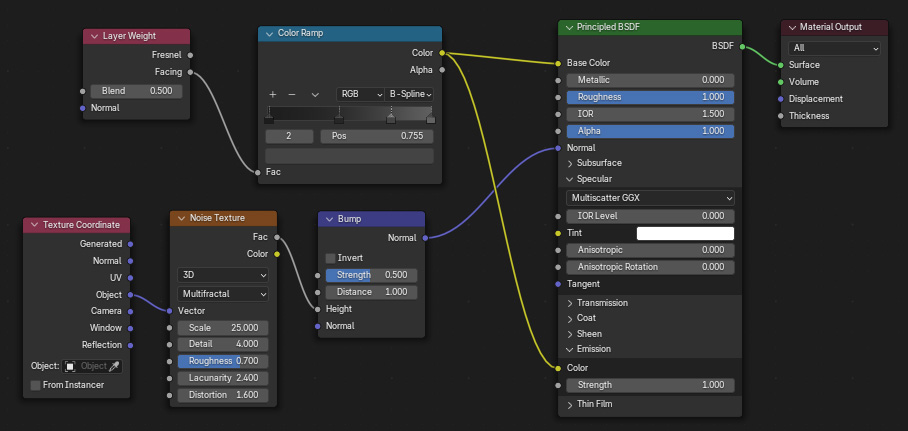Collapse the Material Output node
The width and height of the screenshot is (908, 431).
[x=791, y=27]
